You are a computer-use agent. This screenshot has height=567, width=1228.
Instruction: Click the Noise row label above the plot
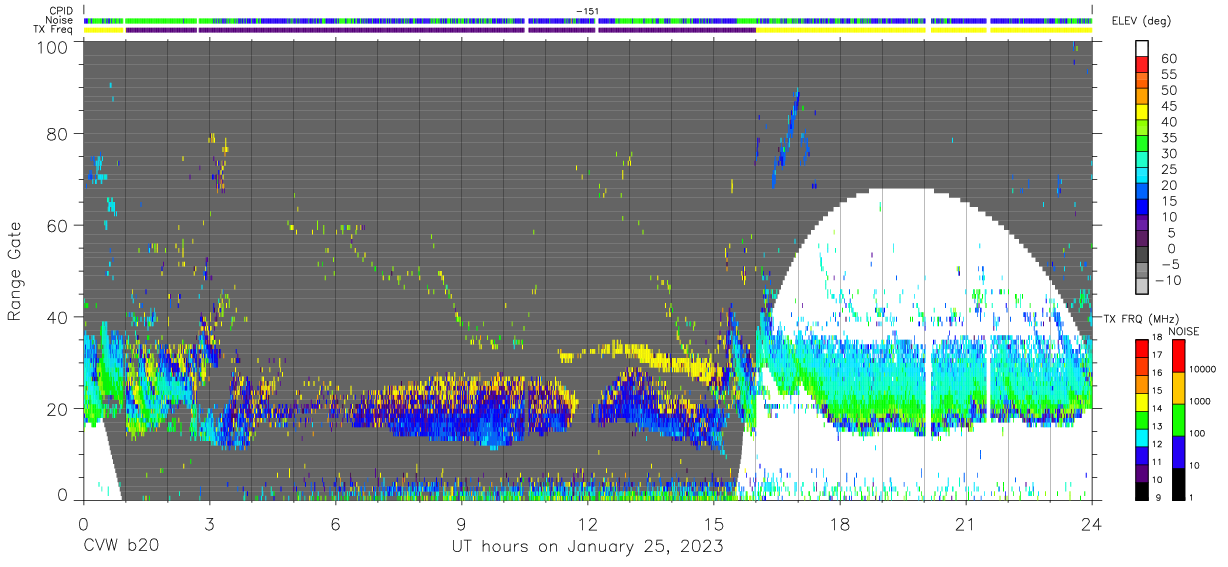tap(59, 20)
